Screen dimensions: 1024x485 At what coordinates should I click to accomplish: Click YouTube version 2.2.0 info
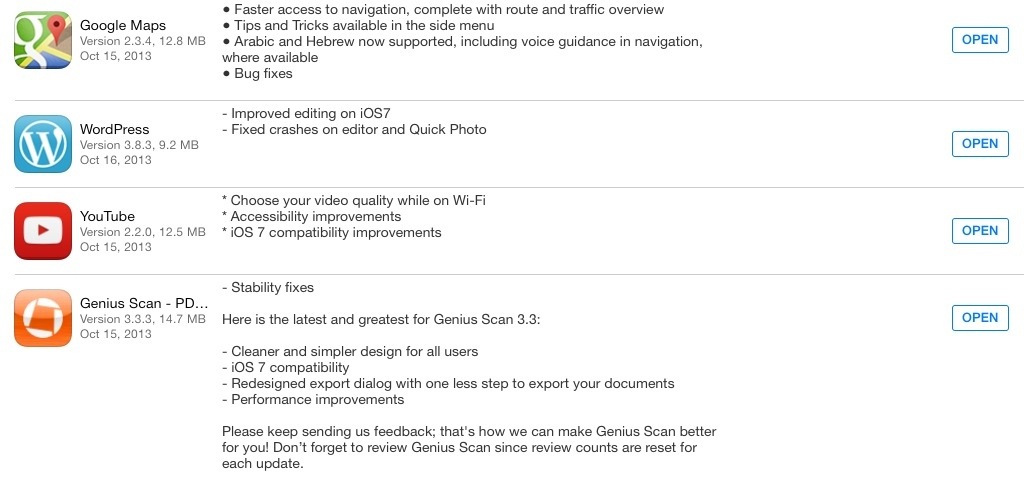coord(142,232)
